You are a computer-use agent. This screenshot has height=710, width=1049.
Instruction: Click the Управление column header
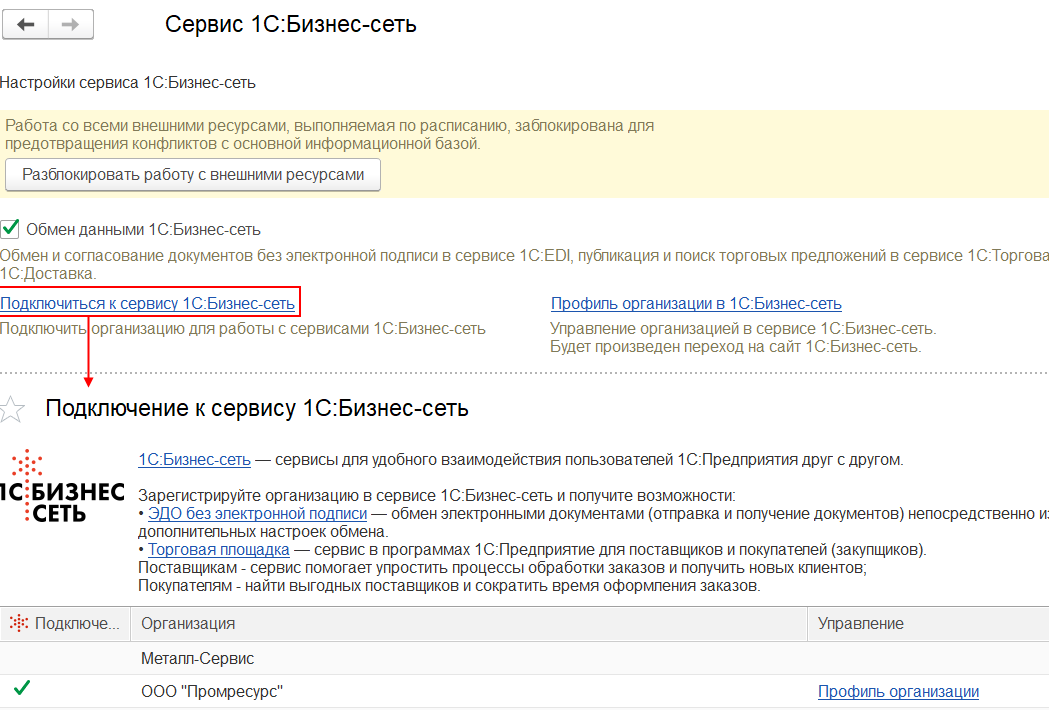(860, 623)
